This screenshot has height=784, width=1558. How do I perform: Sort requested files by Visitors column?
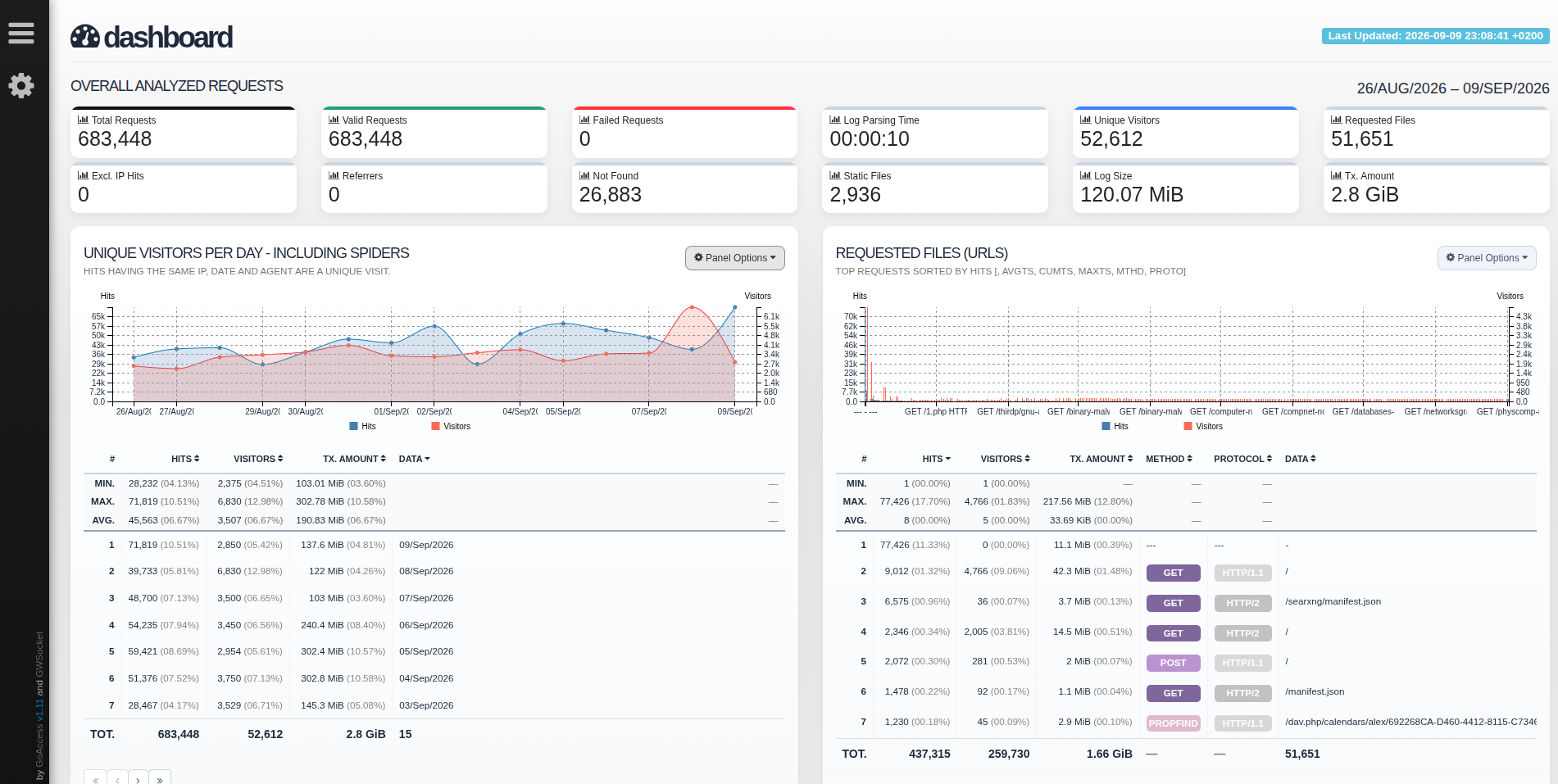pyautogui.click(x=1006, y=459)
